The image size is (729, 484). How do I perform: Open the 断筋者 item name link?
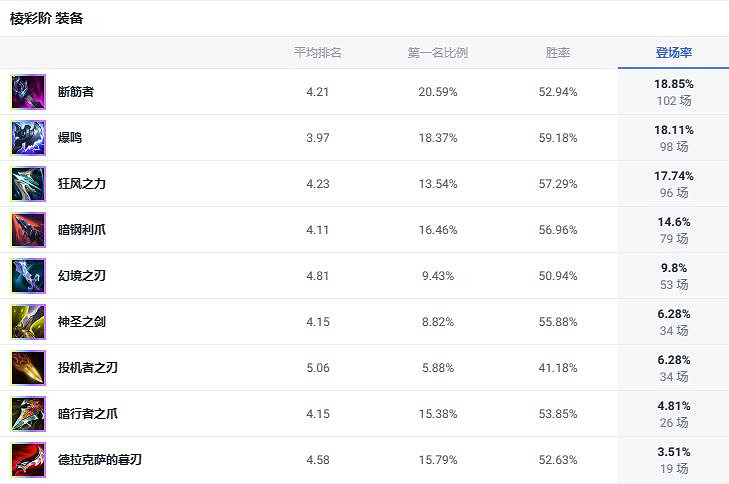[76, 92]
